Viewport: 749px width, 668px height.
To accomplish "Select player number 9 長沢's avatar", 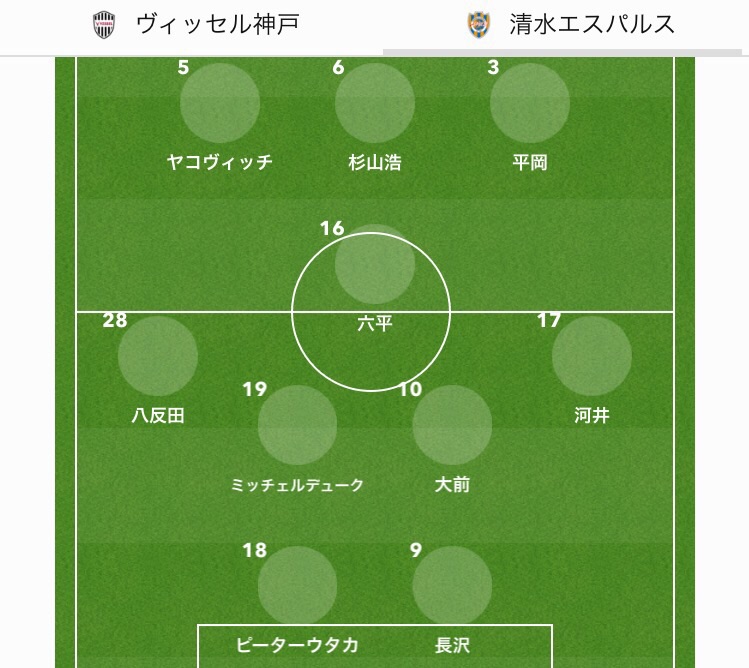I will [x=452, y=586].
